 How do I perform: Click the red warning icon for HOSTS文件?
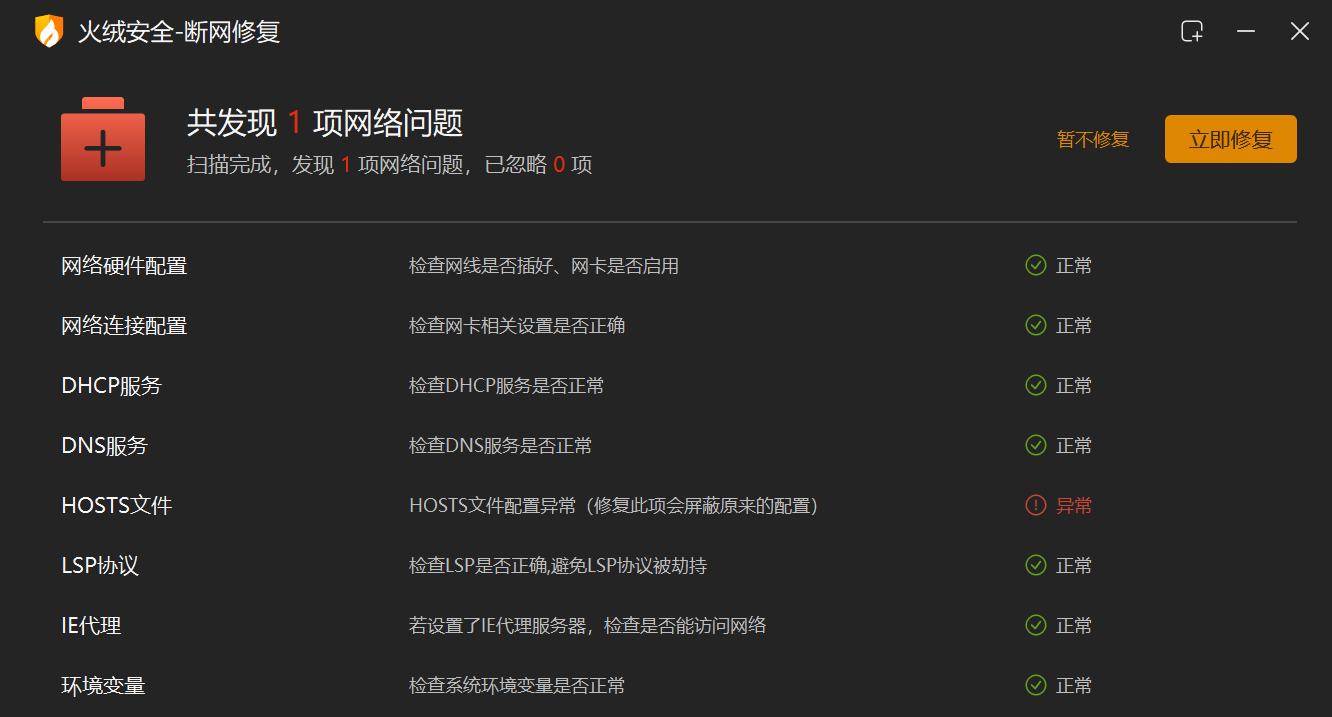click(1035, 506)
